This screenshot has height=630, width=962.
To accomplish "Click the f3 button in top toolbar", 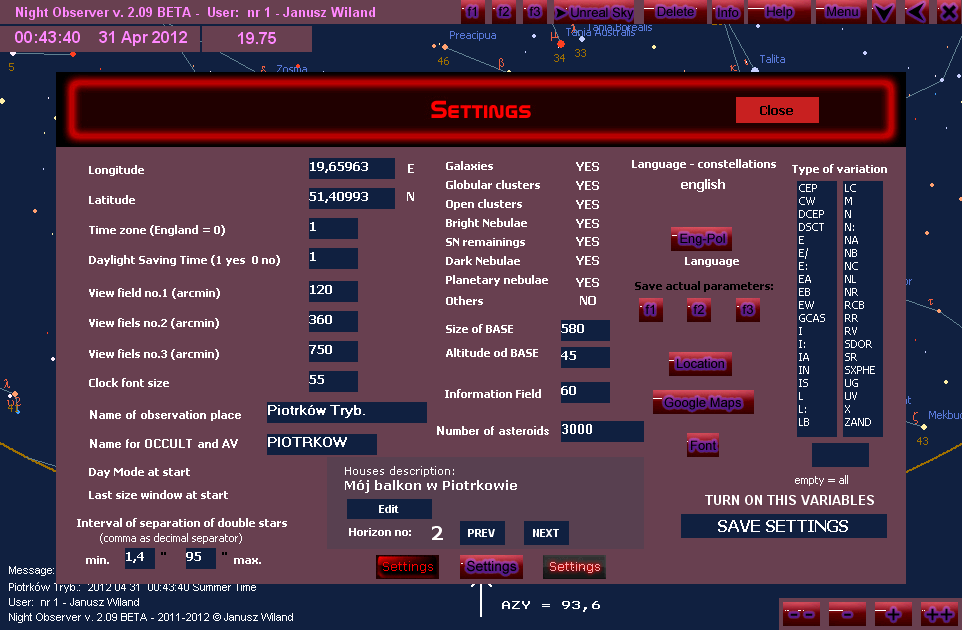I will (534, 12).
